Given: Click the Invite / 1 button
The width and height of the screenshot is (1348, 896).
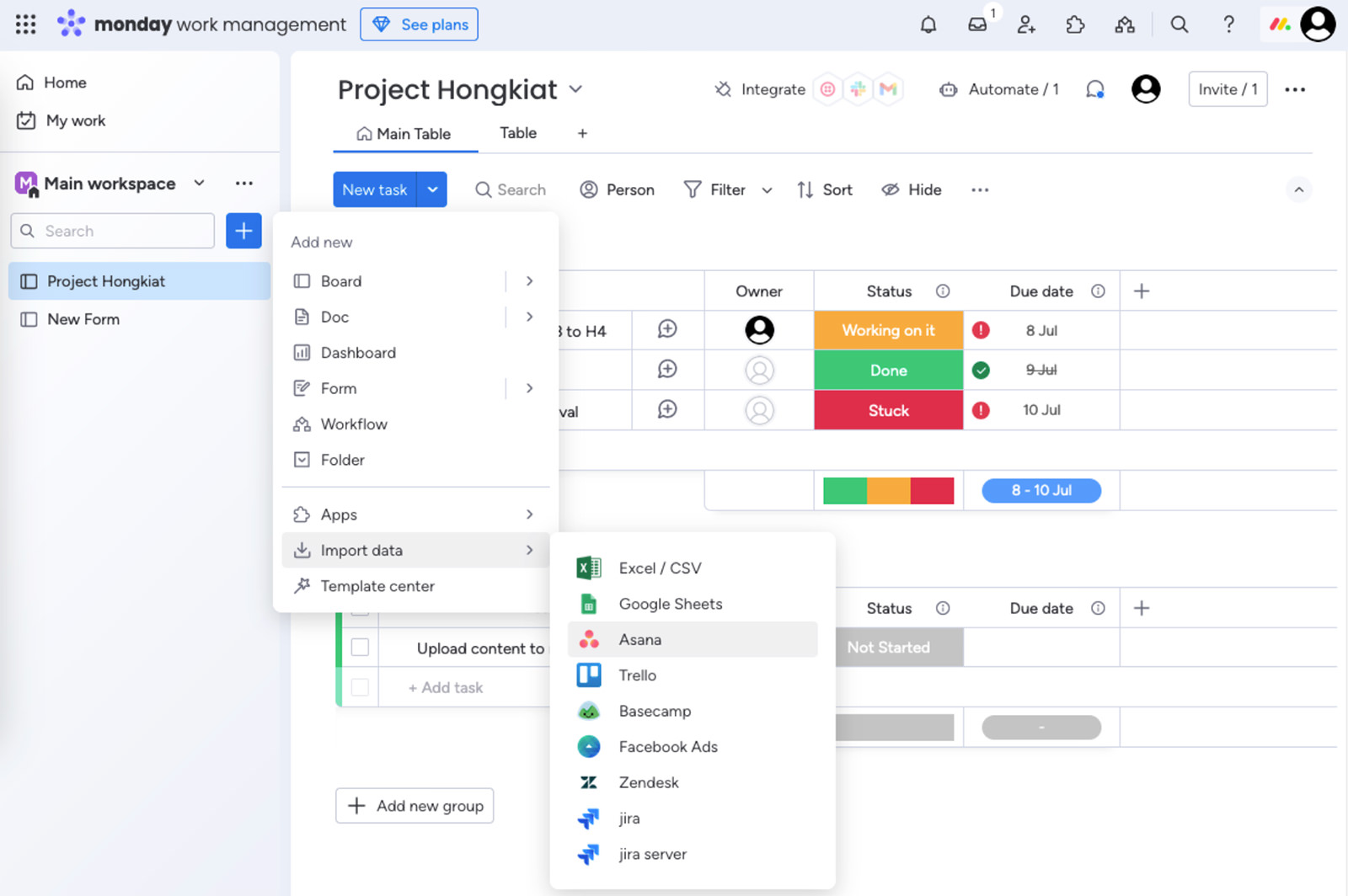Looking at the screenshot, I should click(x=1228, y=89).
